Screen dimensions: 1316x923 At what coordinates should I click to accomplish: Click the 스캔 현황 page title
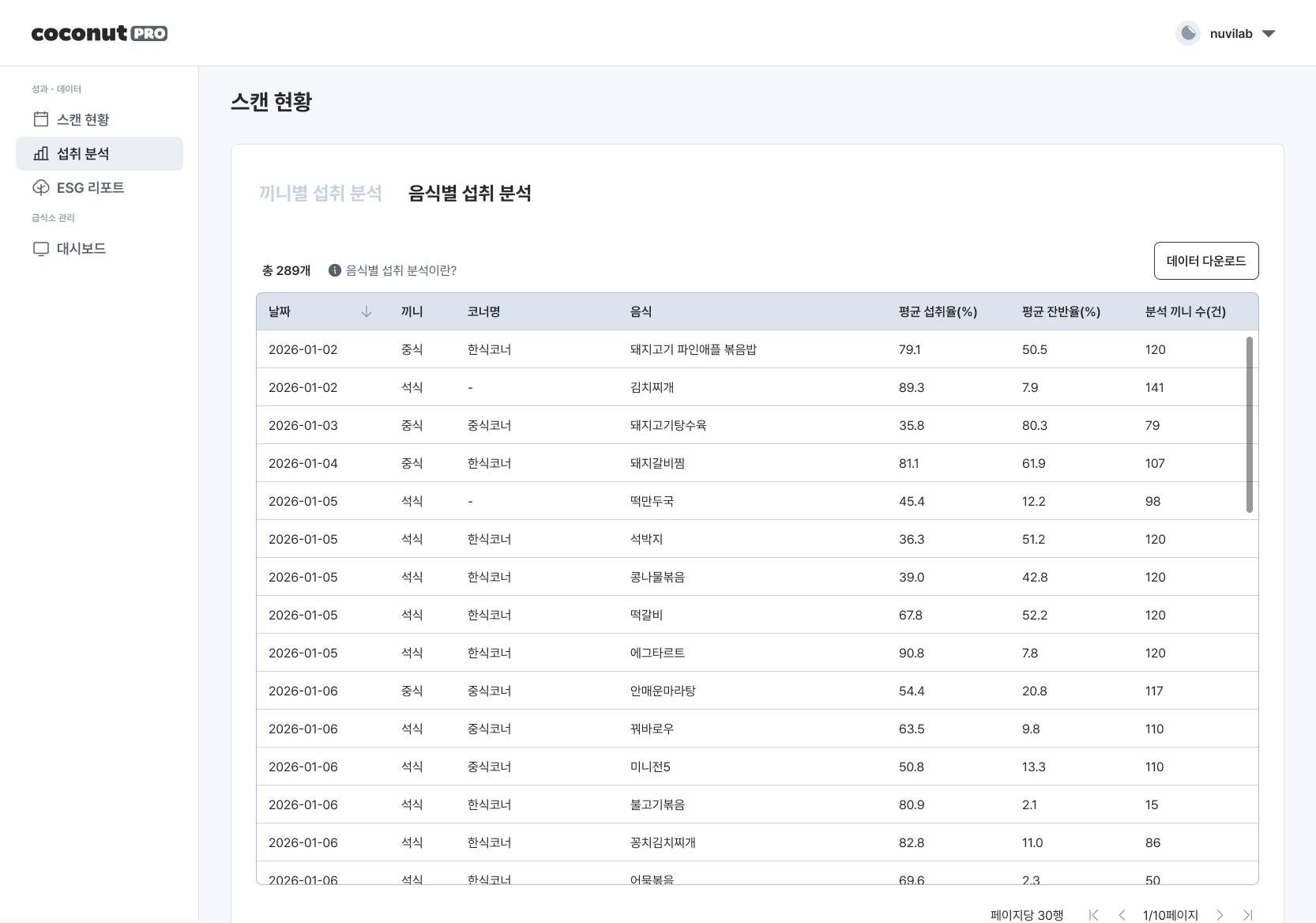271,101
